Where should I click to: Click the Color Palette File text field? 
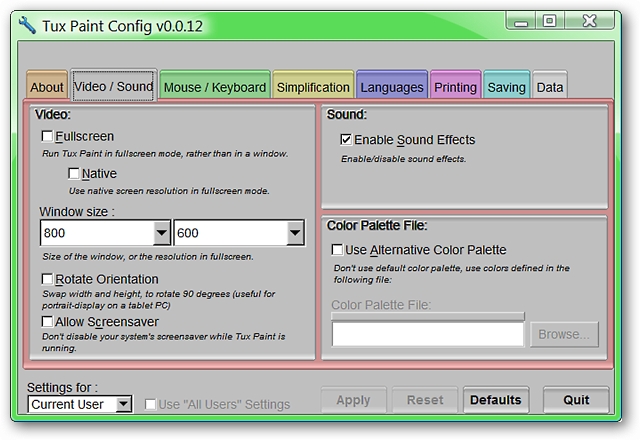[428, 334]
